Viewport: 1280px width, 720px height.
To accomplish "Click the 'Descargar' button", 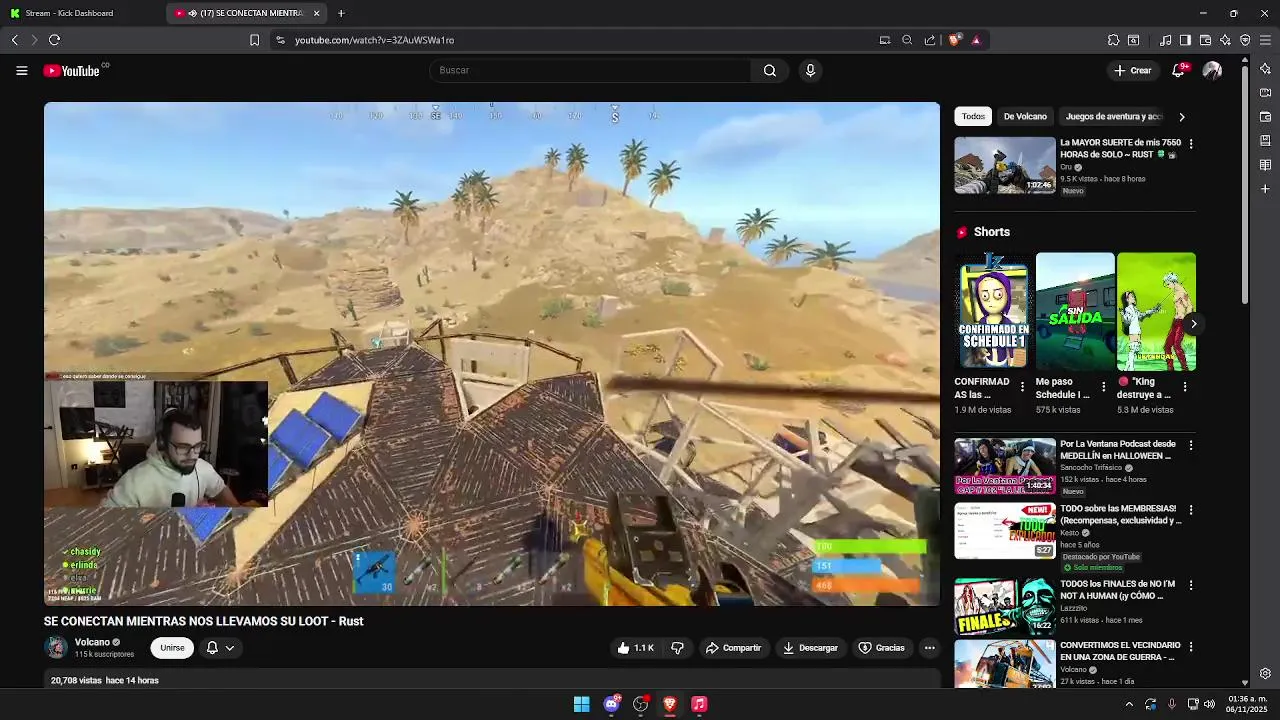I will coord(810,648).
